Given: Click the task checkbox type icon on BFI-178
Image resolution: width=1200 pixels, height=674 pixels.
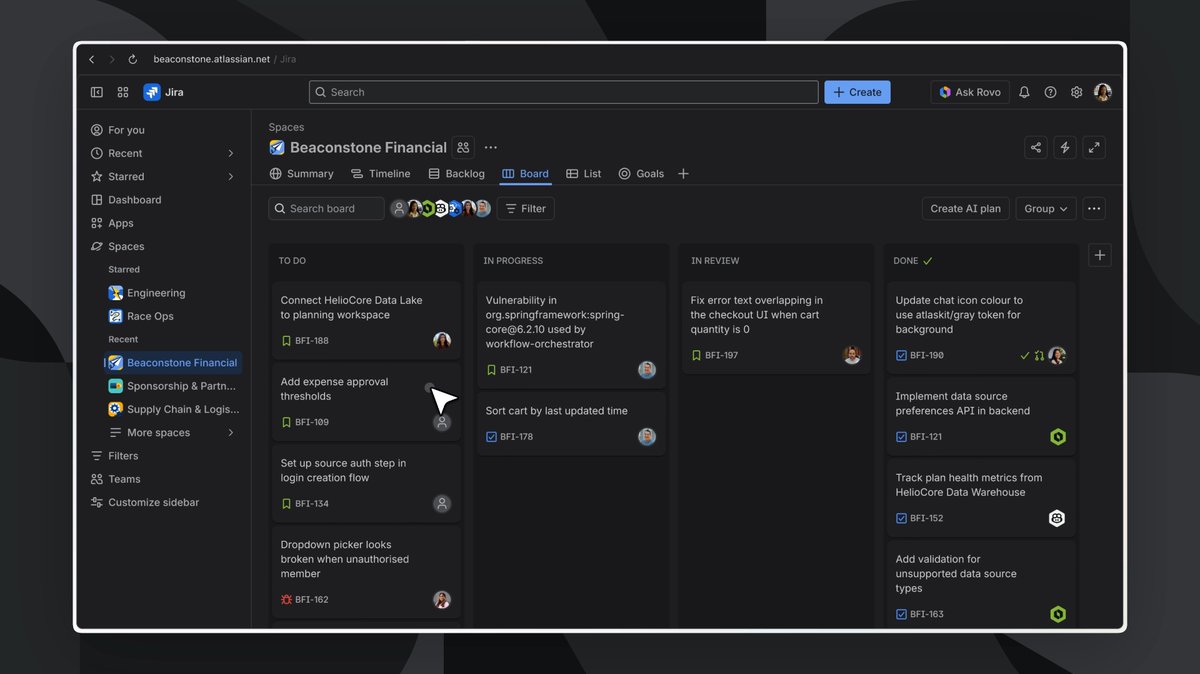Looking at the screenshot, I should click(x=492, y=437).
